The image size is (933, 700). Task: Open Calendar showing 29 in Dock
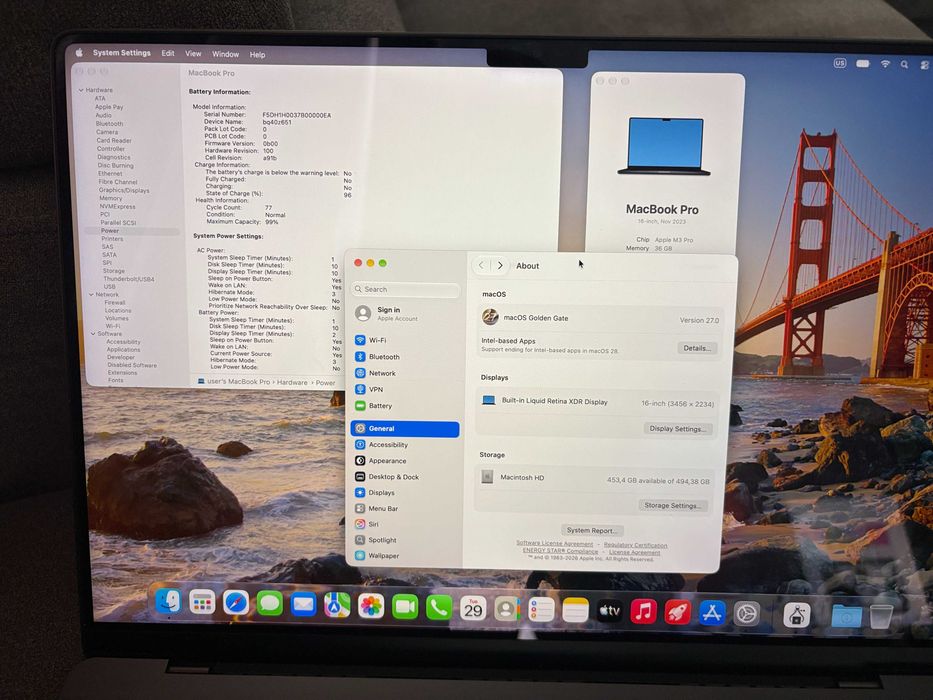click(473, 609)
